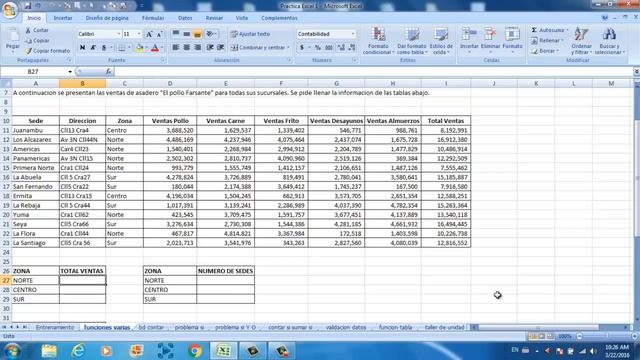
Task: Open Revisar tab
Action: click(x=214, y=18)
